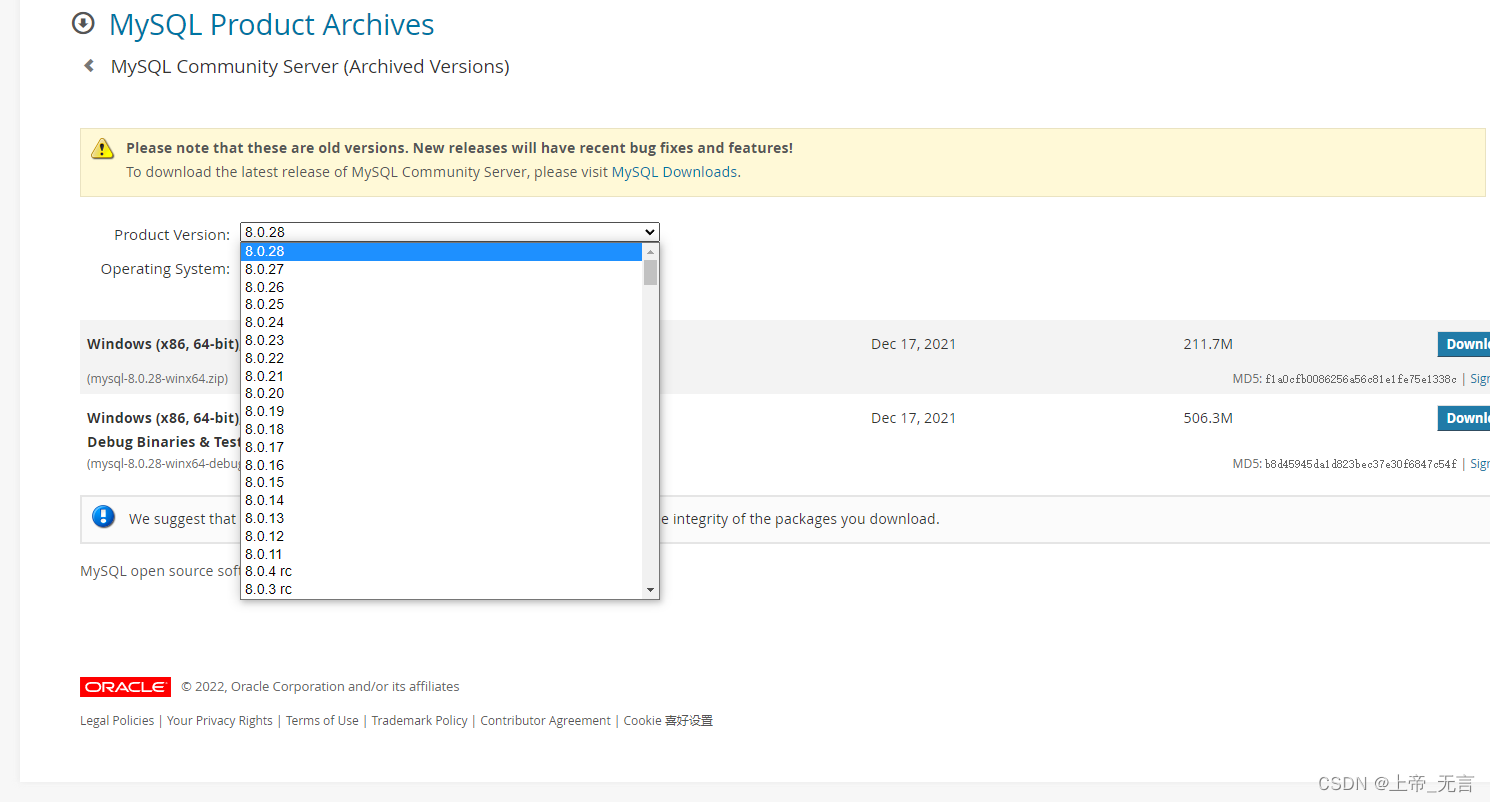Click the mysql-8.0.28-winx64.zip filename
Viewport: 1490px width, 802px height.
[157, 379]
